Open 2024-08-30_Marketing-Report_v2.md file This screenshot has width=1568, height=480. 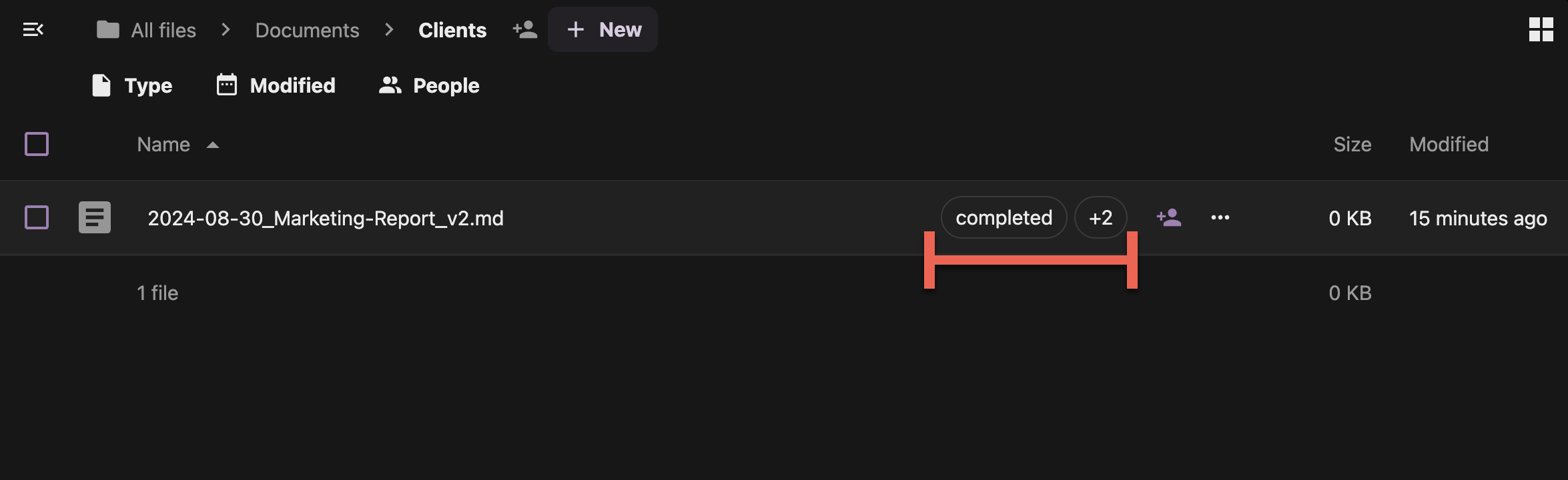point(326,218)
